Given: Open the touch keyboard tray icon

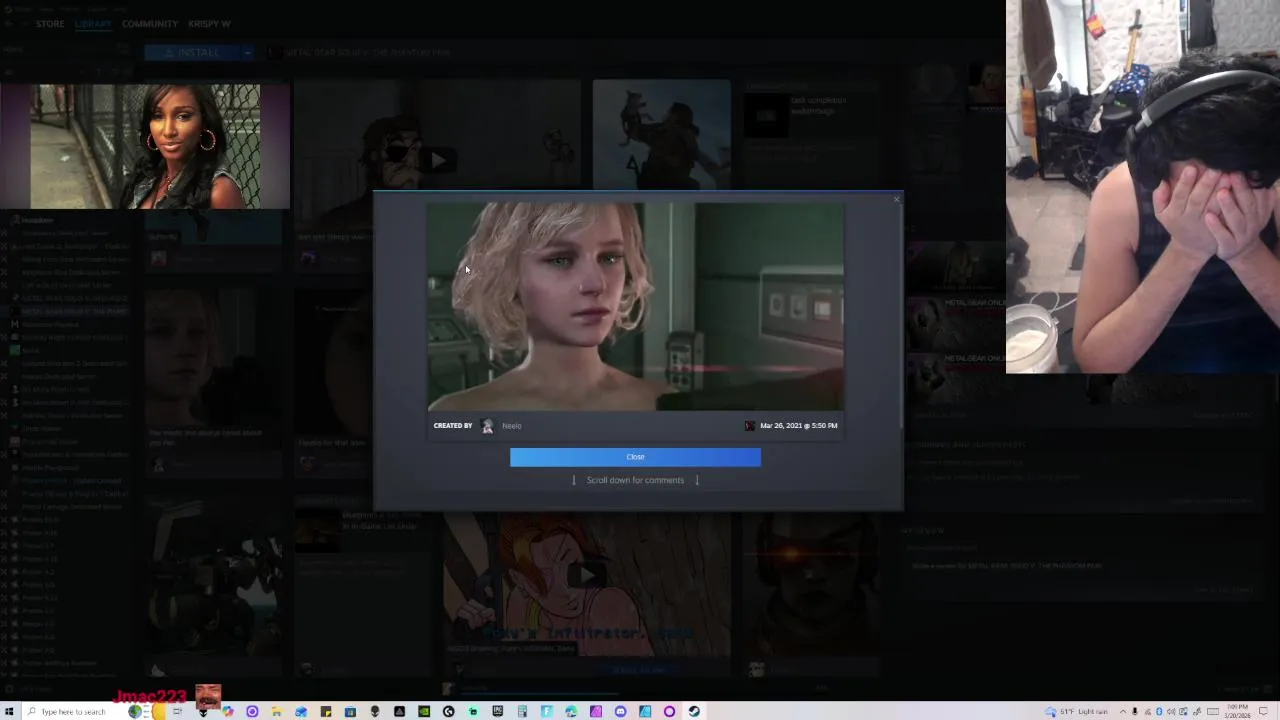Looking at the screenshot, I should (1213, 711).
